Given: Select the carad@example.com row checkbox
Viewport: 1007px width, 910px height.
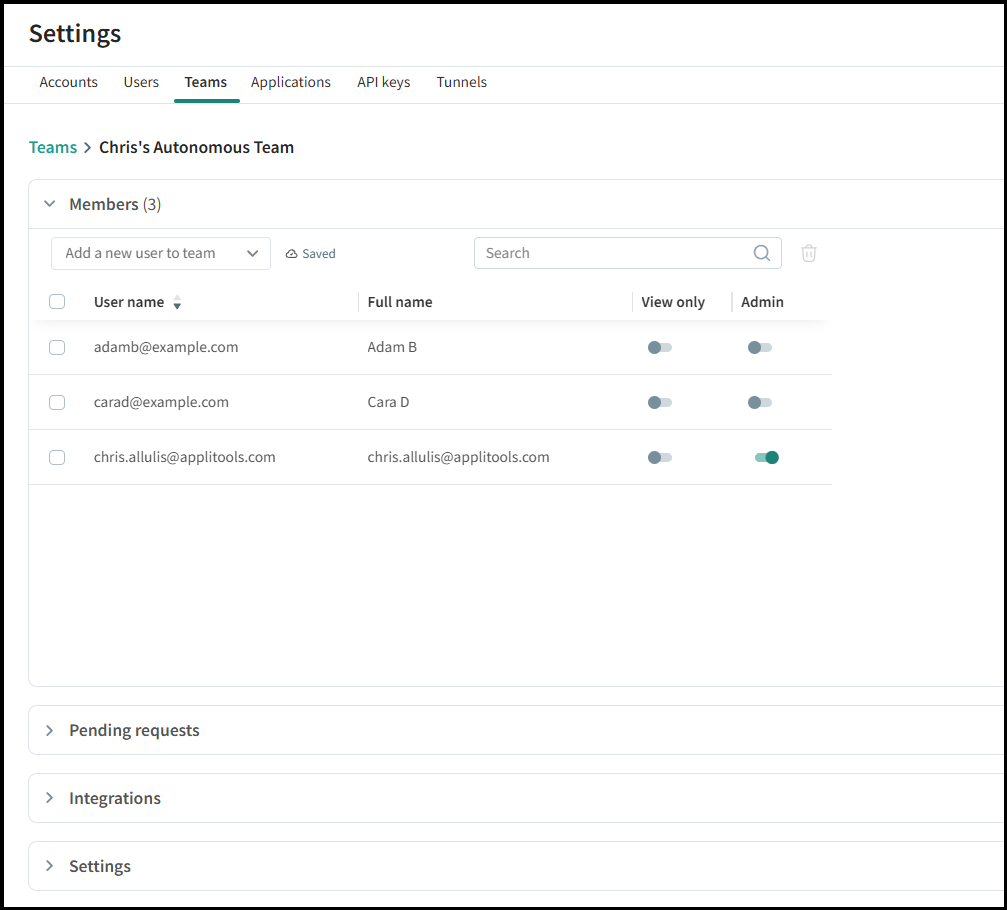Looking at the screenshot, I should click(x=57, y=402).
